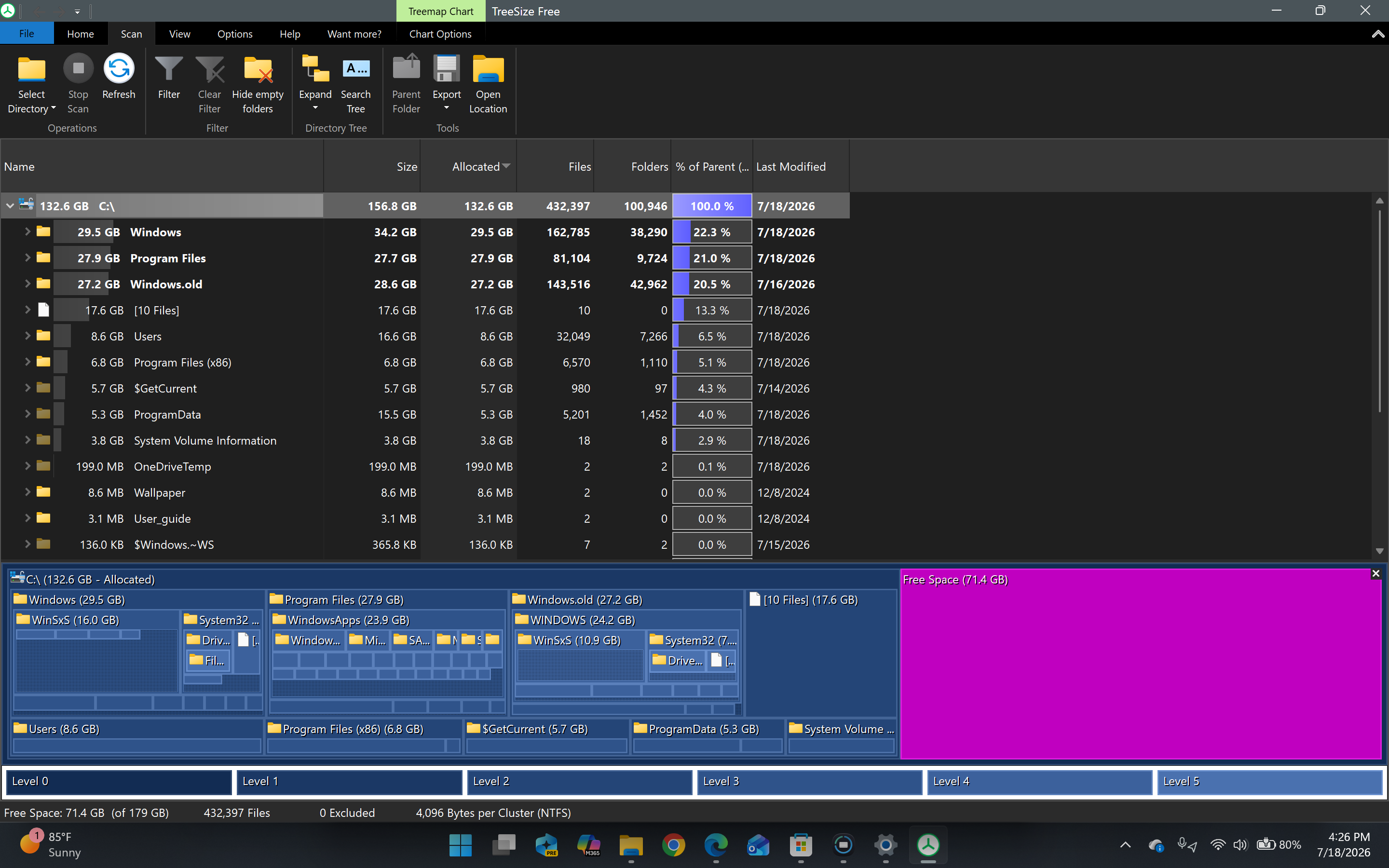Open the File menu
1389x868 pixels.
[27, 34]
